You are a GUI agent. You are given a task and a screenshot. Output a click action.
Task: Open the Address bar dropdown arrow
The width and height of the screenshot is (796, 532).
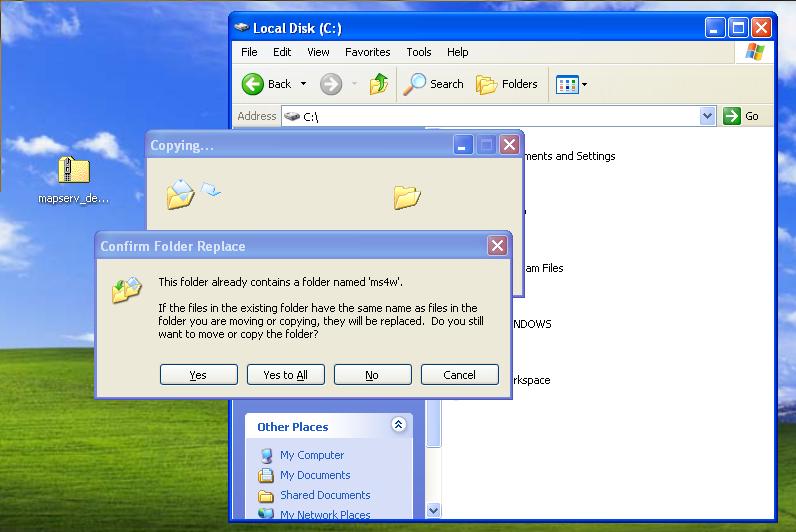point(707,116)
